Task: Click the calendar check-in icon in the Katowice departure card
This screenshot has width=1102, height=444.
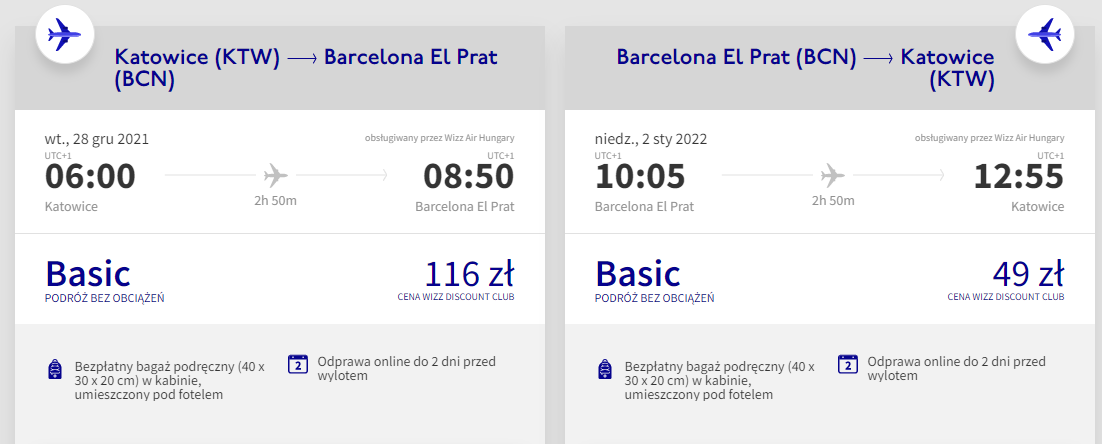Action: coord(296,364)
